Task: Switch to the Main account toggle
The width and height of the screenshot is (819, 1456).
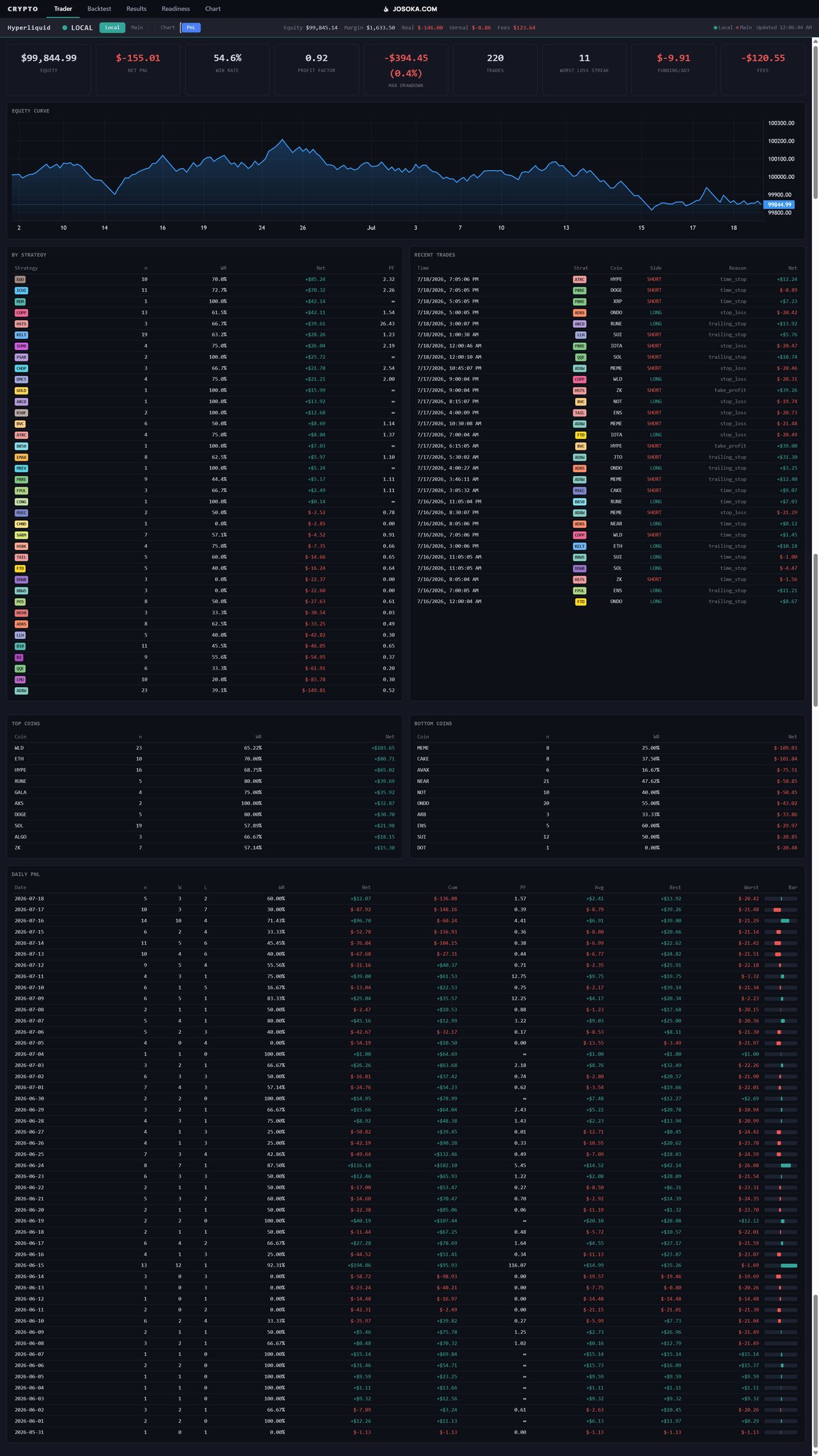Action: point(137,28)
